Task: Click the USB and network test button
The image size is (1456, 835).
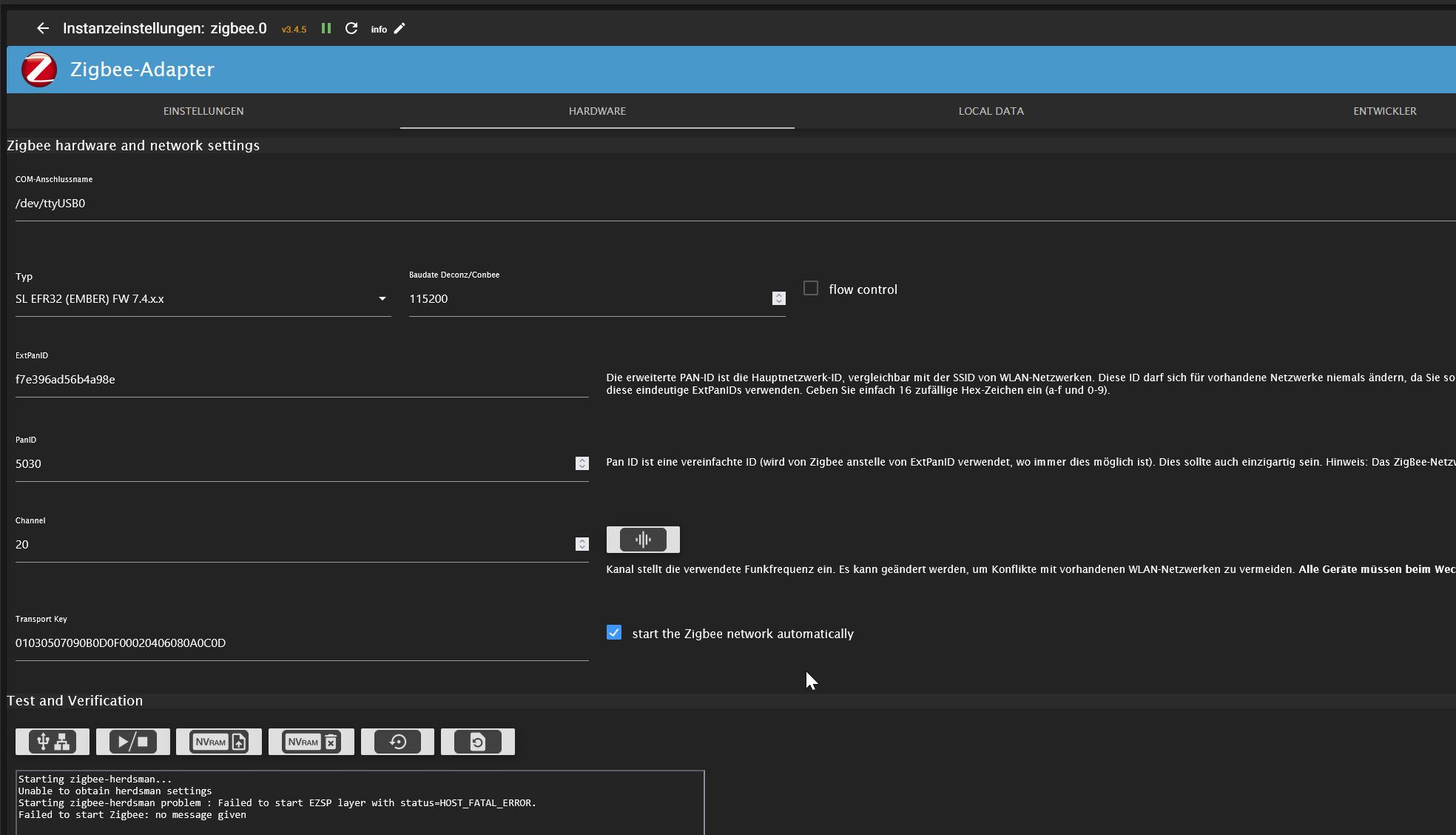Action: (53, 742)
